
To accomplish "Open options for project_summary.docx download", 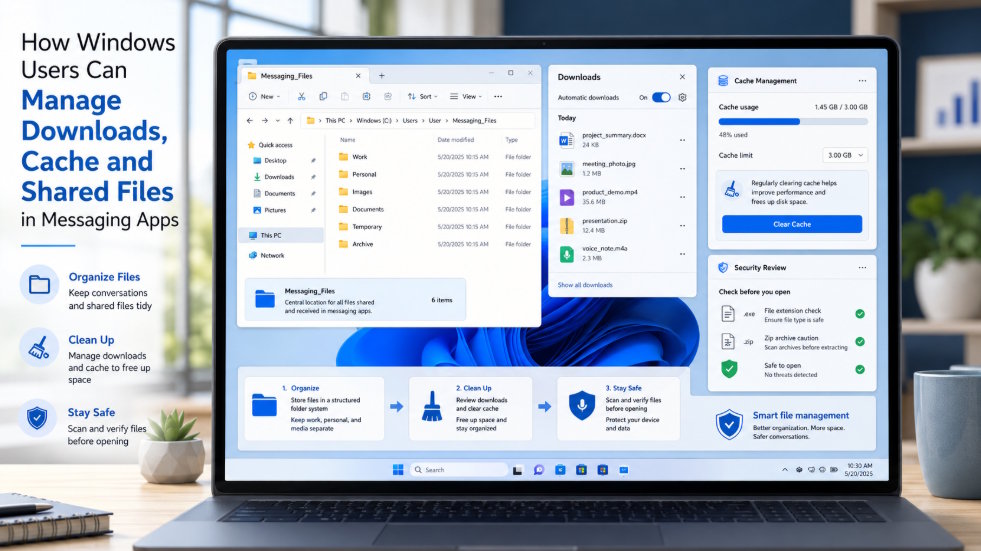I will pos(683,140).
